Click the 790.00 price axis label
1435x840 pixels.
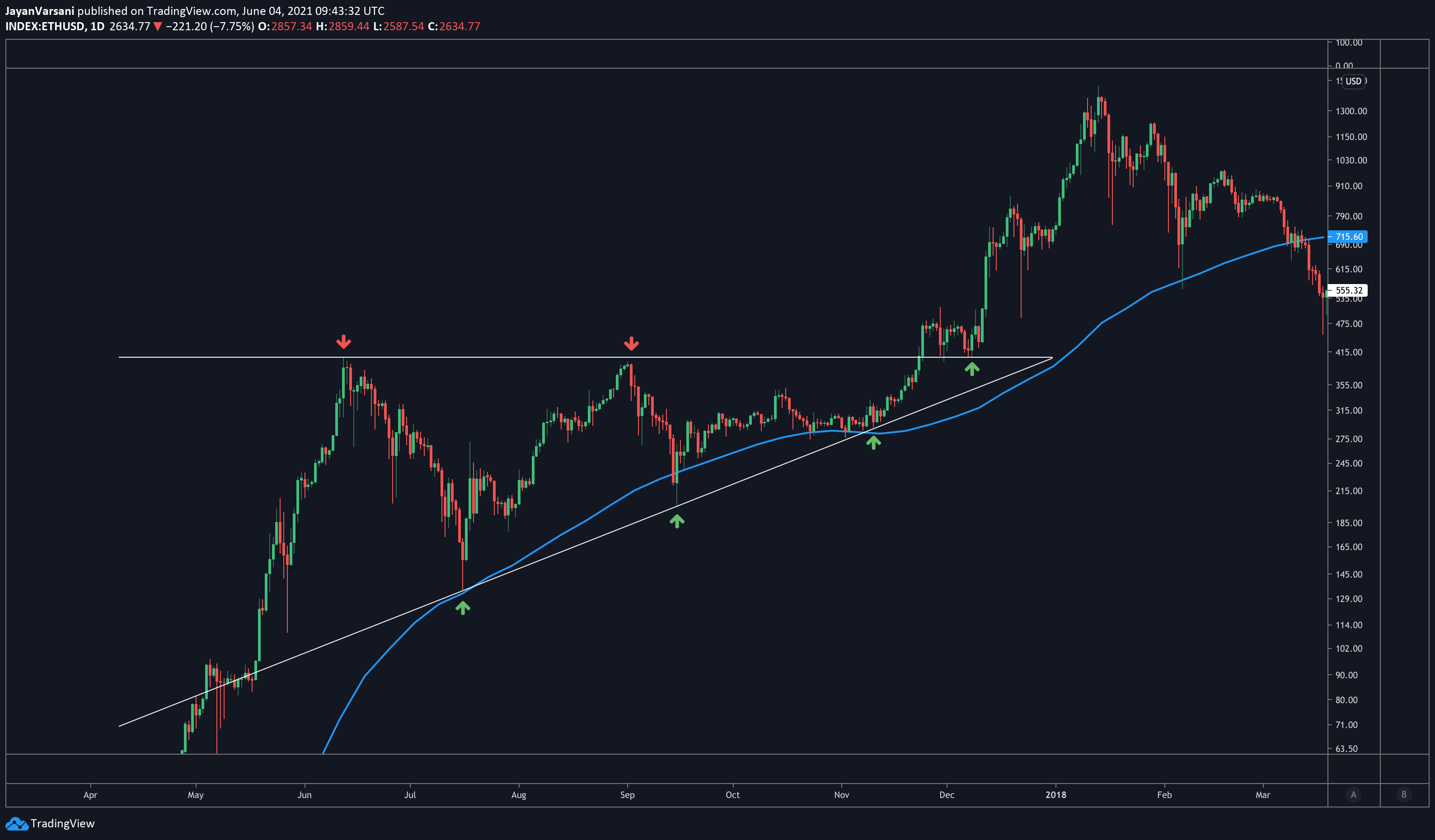tap(1349, 216)
